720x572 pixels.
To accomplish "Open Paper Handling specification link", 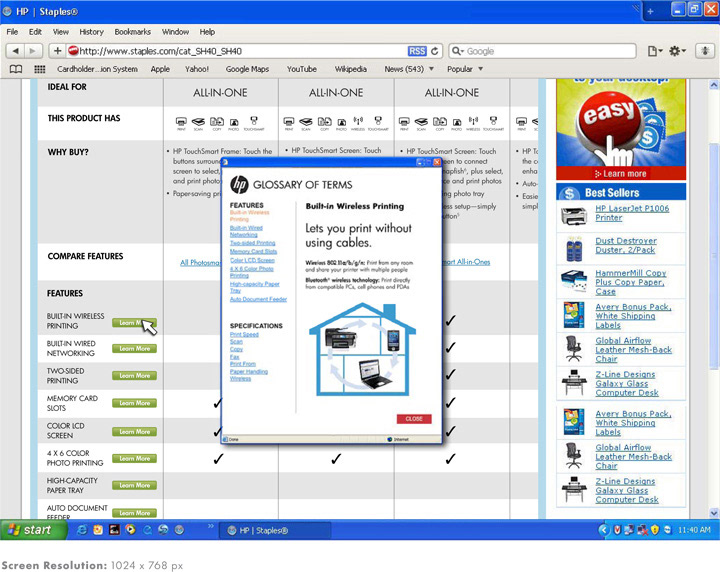I will point(249,371).
